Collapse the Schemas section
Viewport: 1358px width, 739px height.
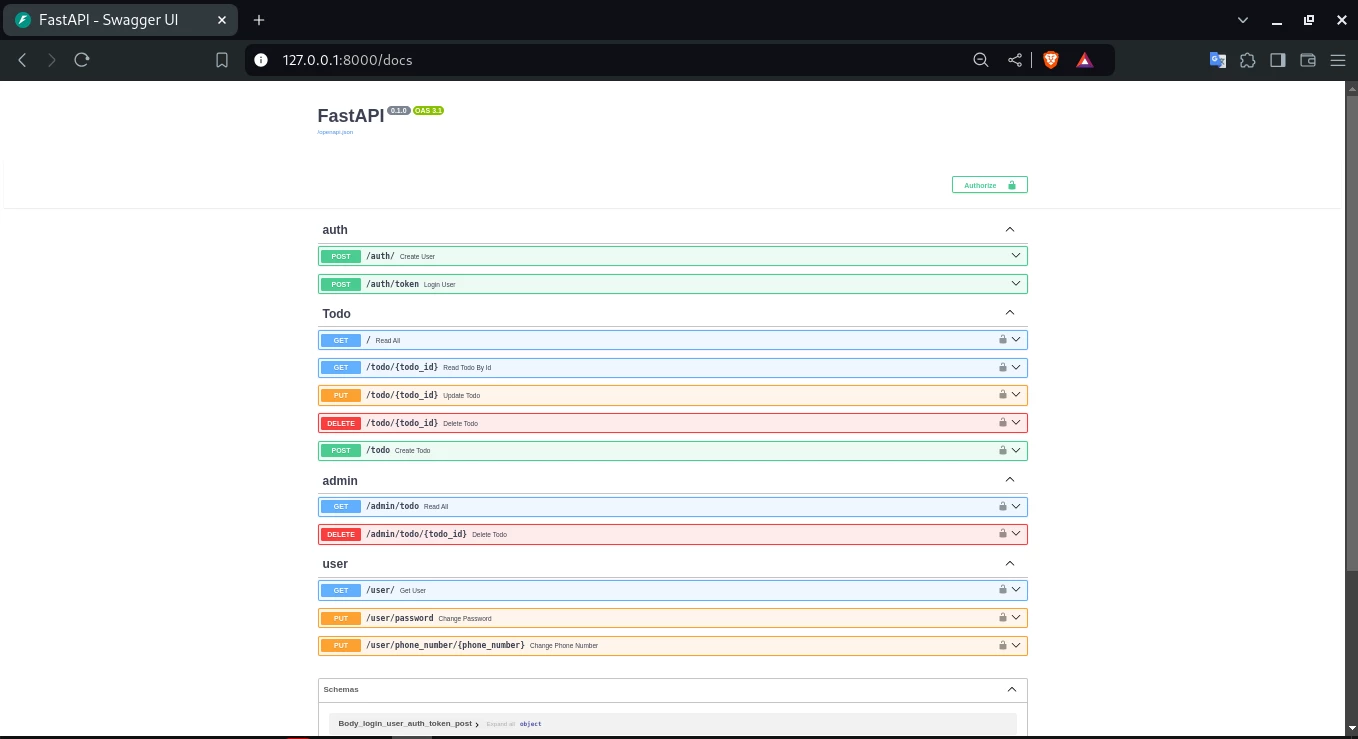click(x=1011, y=689)
